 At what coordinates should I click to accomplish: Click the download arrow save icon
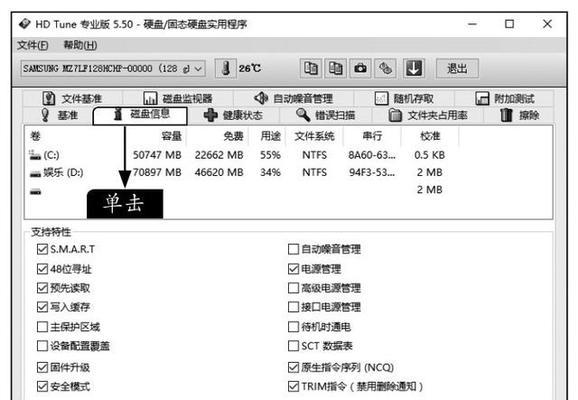(x=414, y=68)
